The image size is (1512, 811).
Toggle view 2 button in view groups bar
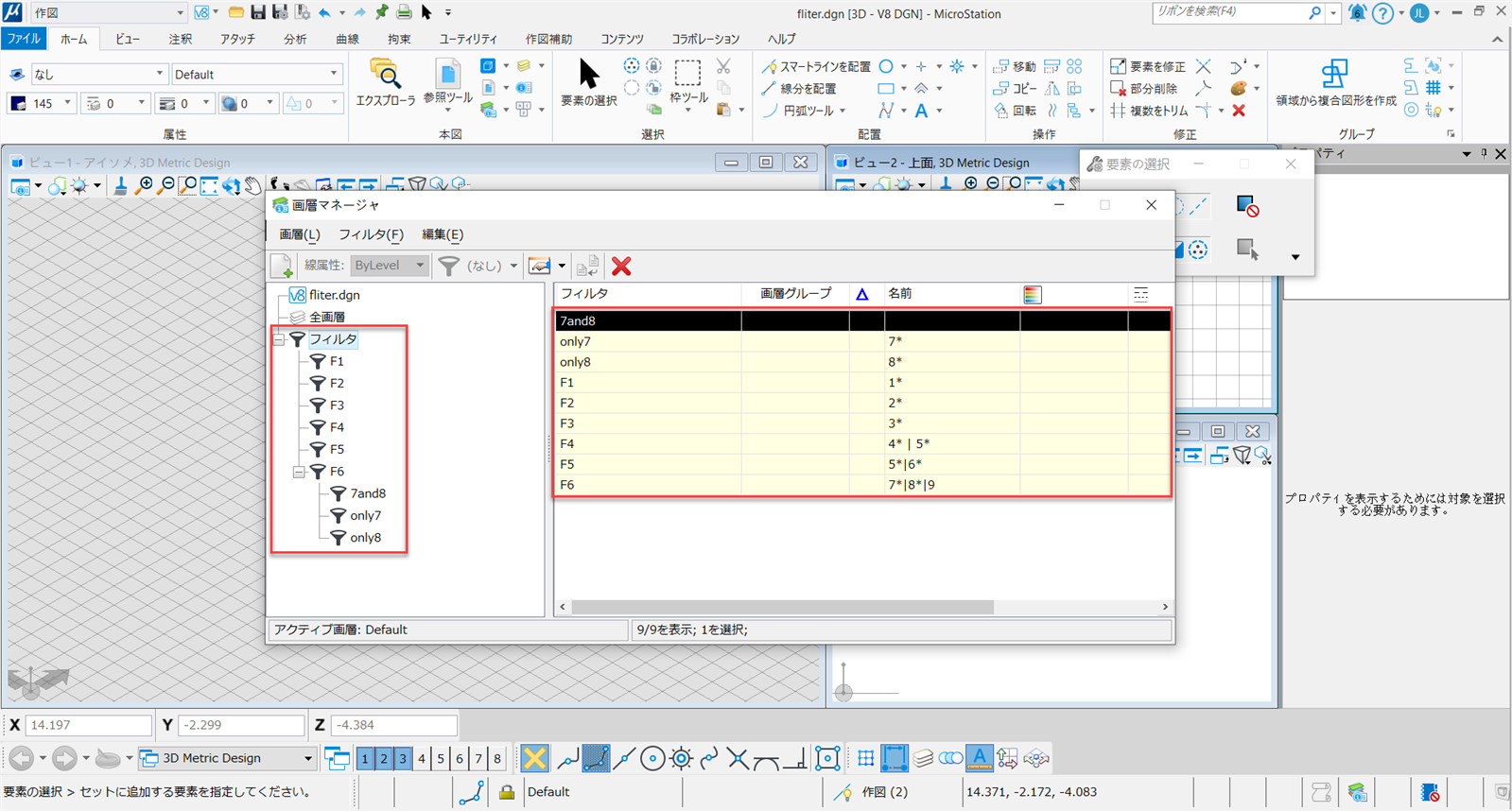pos(384,758)
